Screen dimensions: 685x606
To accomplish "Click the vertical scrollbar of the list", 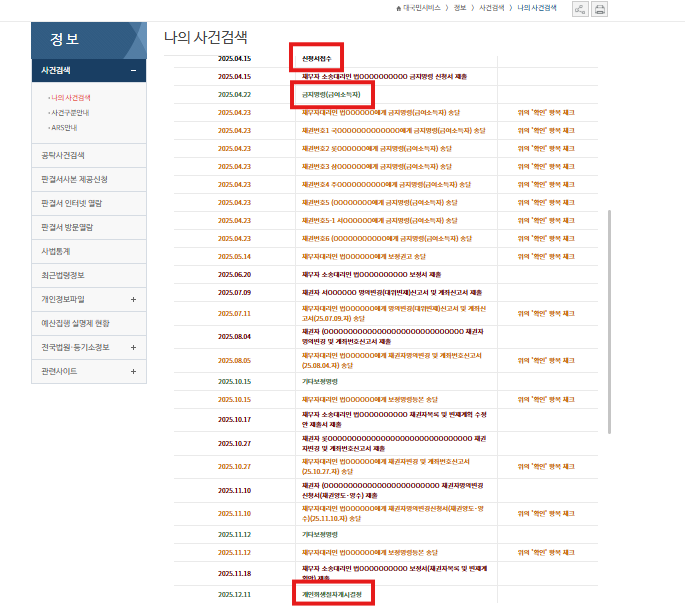I will coord(609,322).
